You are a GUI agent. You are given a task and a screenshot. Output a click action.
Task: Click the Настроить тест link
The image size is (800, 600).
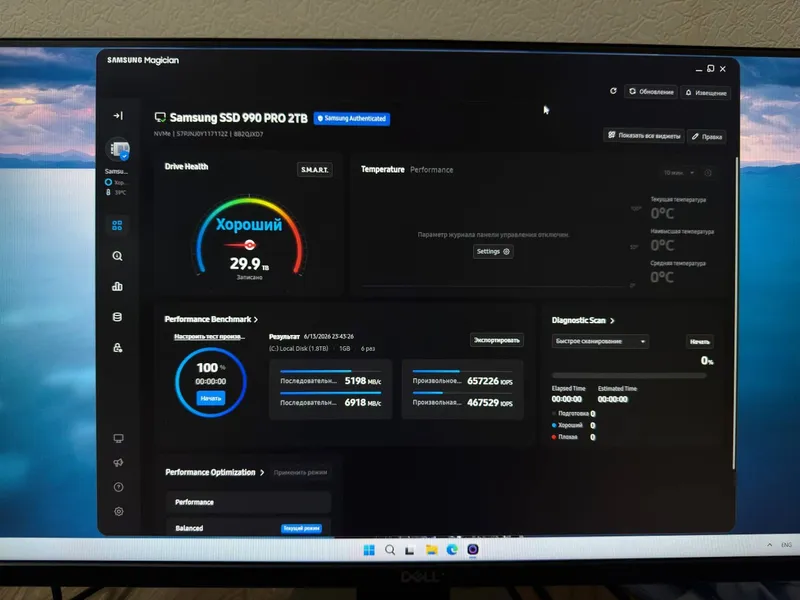point(210,337)
